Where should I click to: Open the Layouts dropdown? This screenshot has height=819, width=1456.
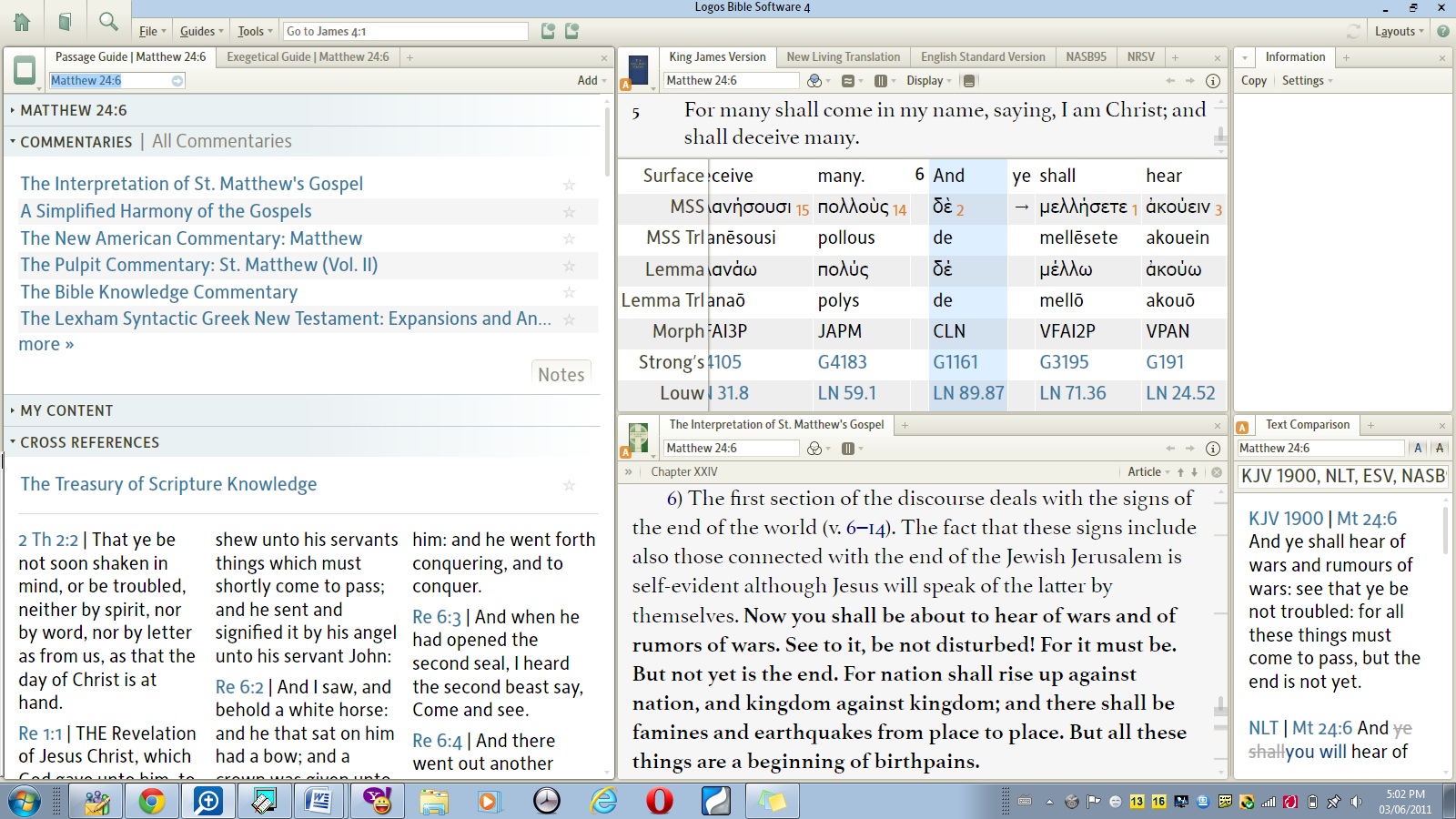(1399, 31)
